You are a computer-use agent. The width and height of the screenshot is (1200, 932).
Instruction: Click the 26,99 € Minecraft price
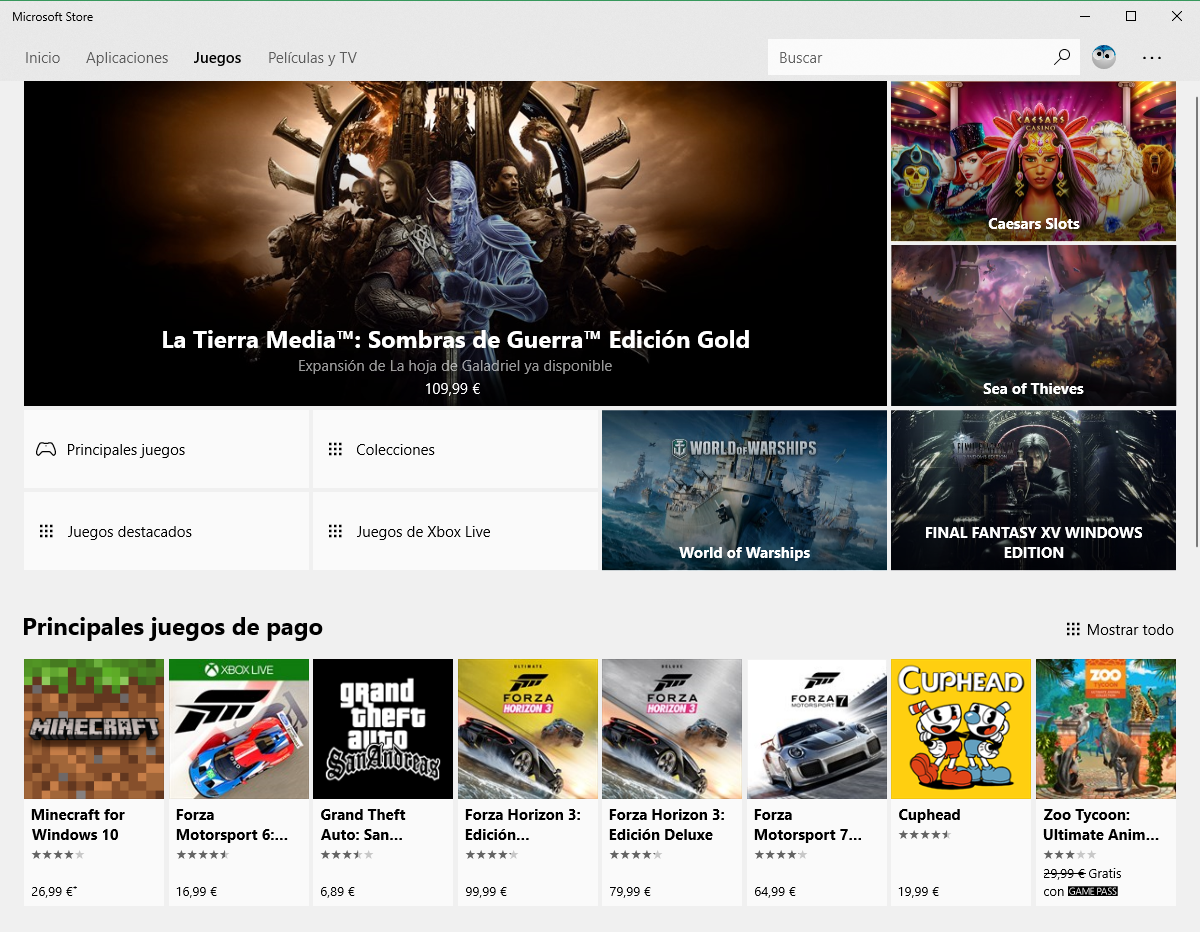point(54,891)
